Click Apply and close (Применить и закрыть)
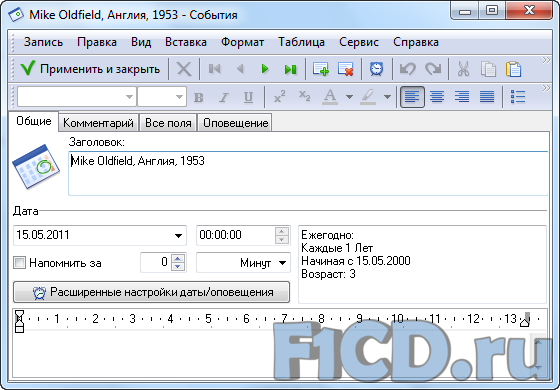This screenshot has width=560, height=390. [90, 69]
